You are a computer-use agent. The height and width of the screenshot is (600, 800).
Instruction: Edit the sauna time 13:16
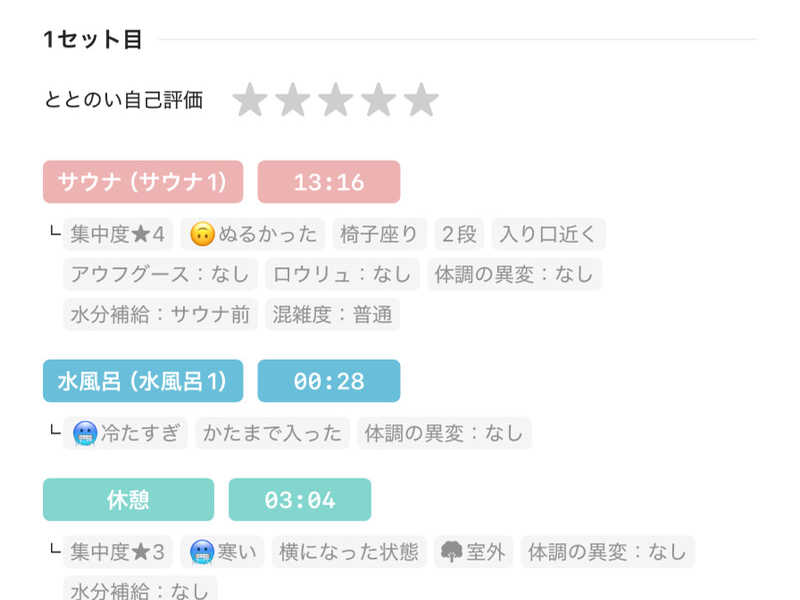[x=329, y=182]
